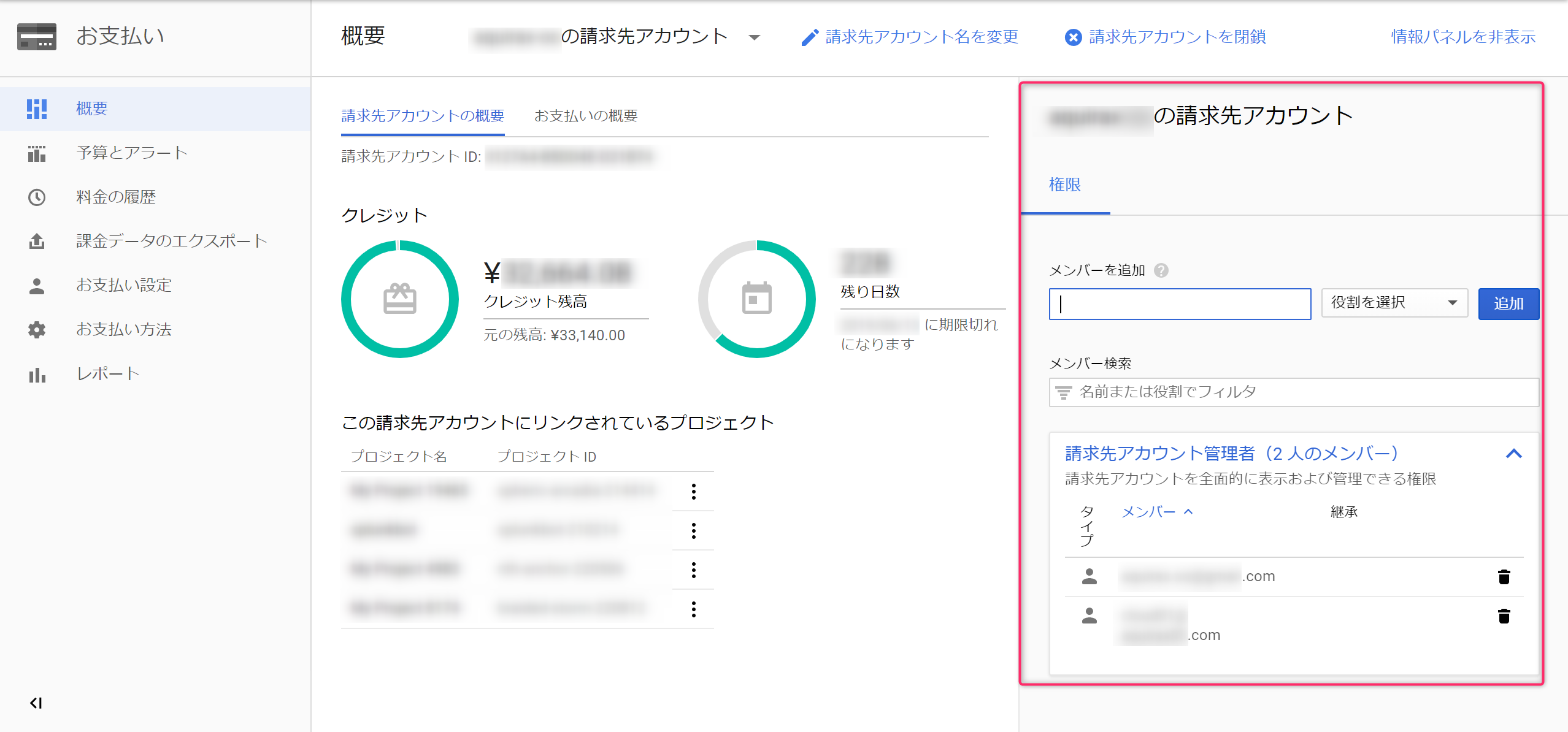Switch to 請求先アカウントの概要 tab
Screen dimensions: 1568x732
[x=423, y=116]
